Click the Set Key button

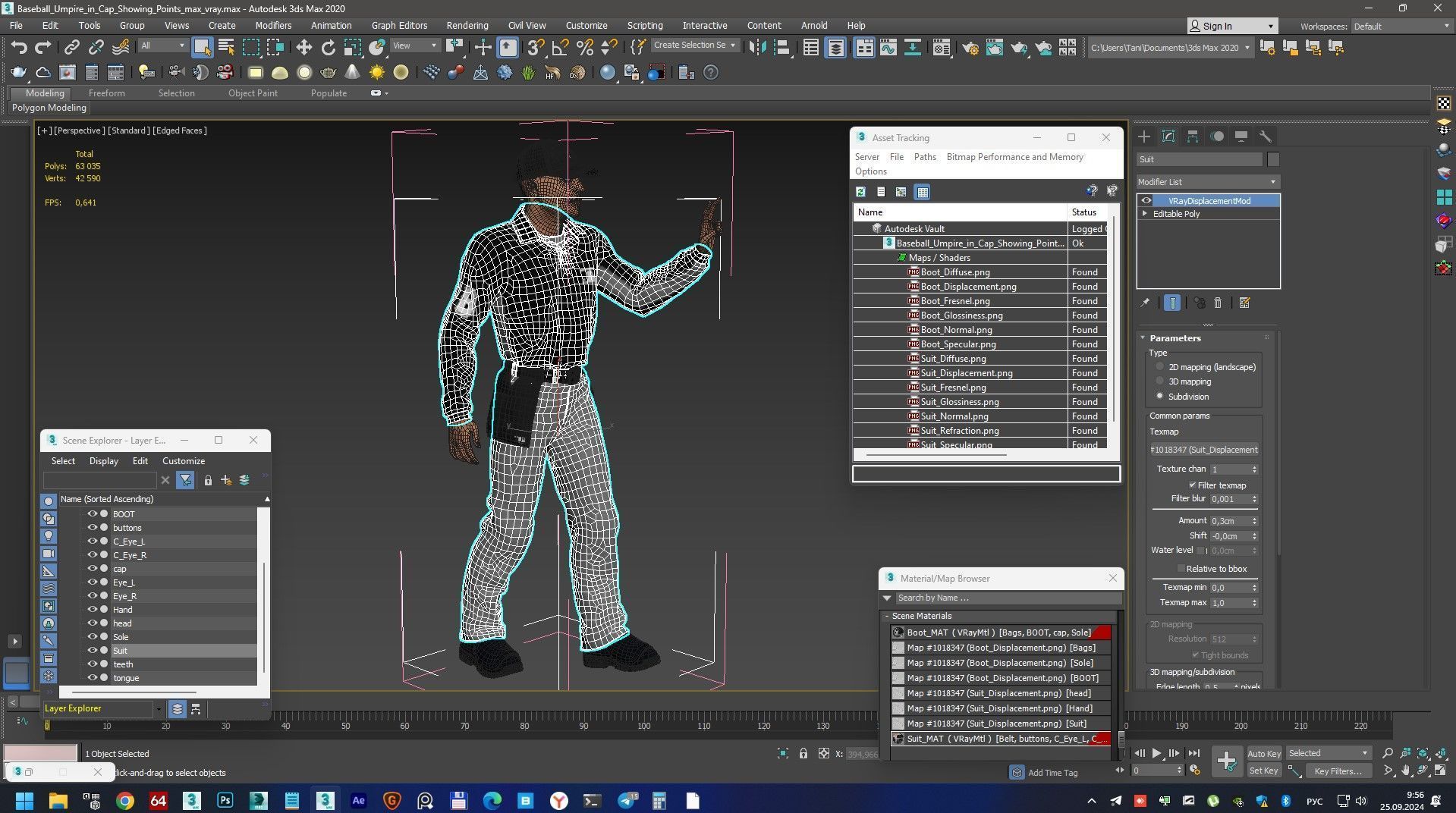pyautogui.click(x=1264, y=771)
